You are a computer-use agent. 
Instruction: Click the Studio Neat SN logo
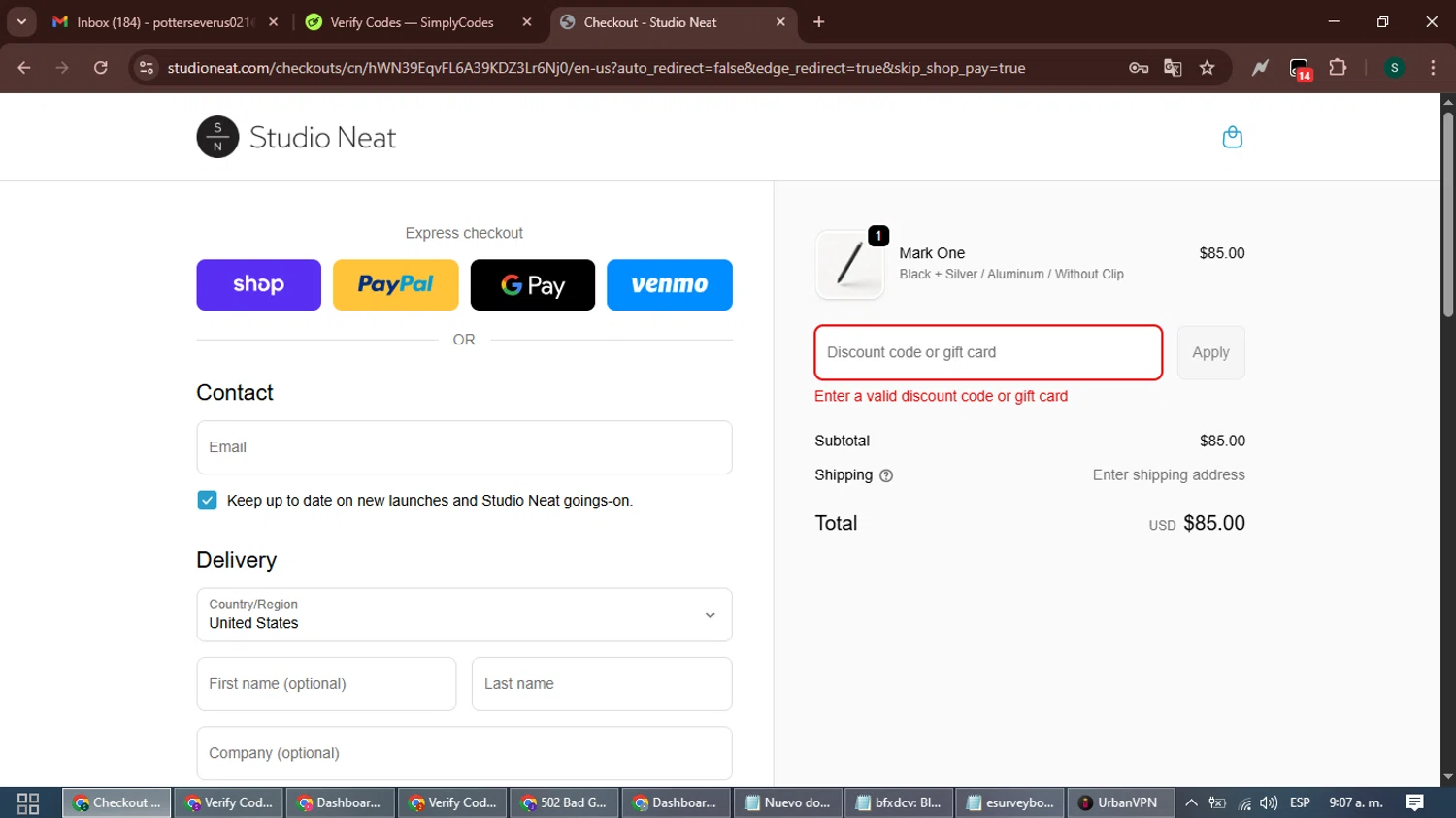click(217, 137)
